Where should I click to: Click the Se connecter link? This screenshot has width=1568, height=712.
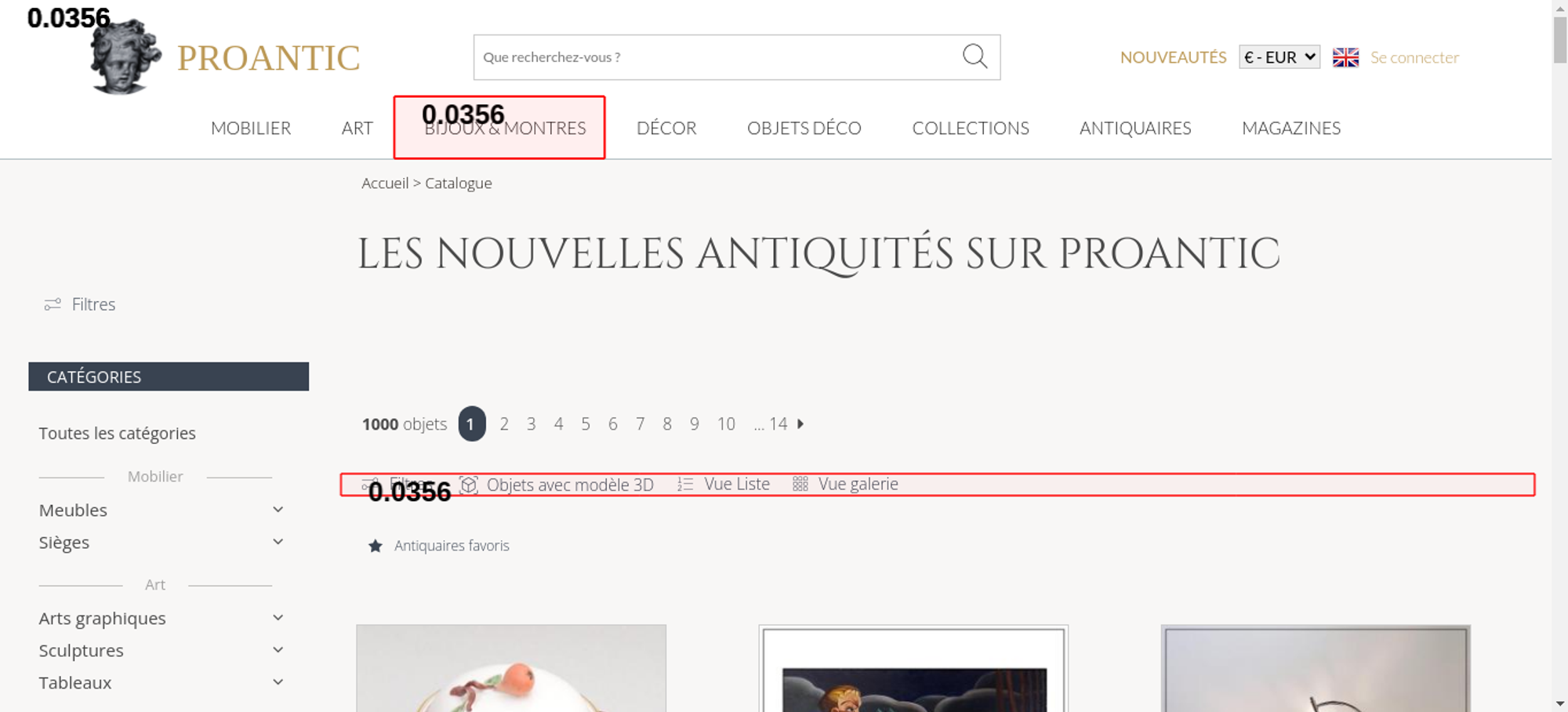coord(1414,57)
